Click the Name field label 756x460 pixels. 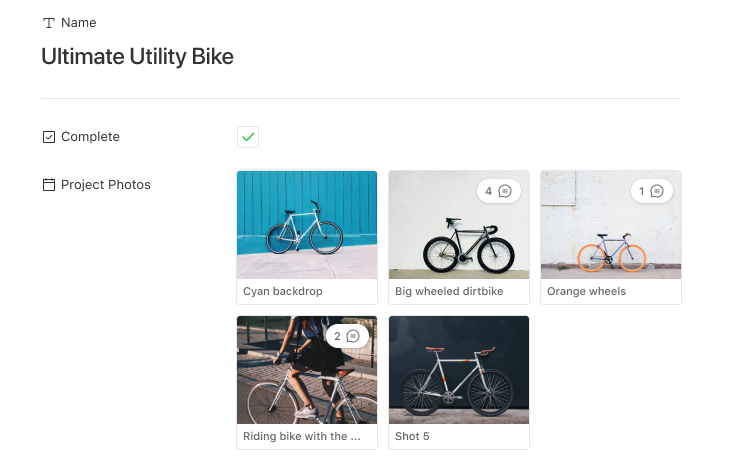(79, 23)
